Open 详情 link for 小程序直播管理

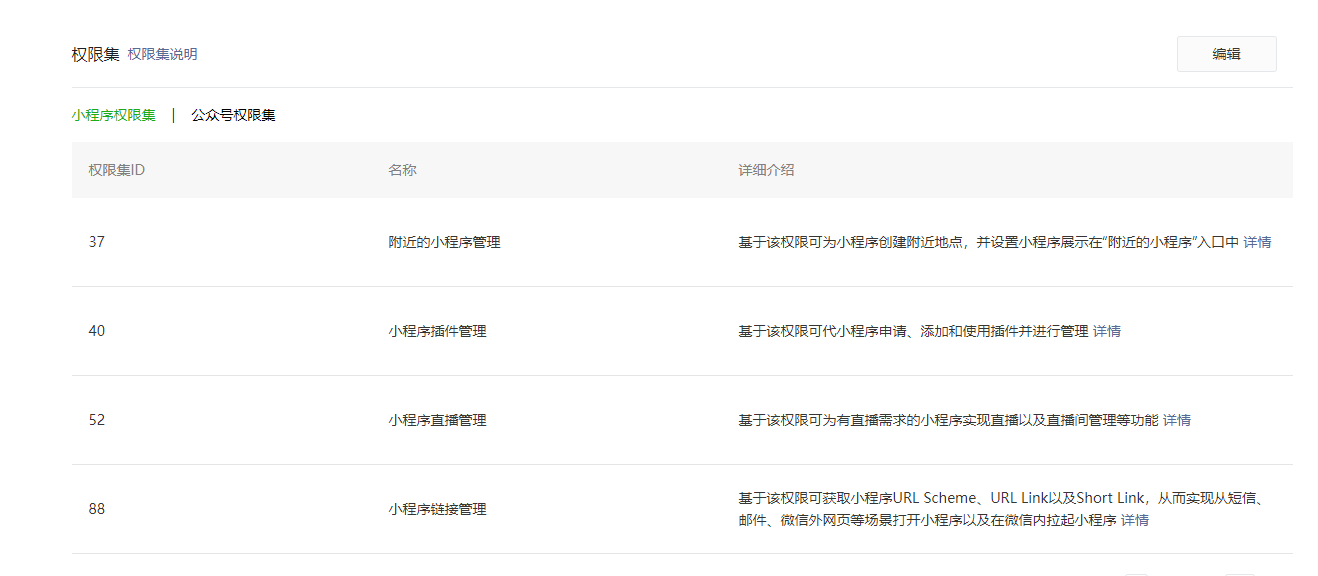click(1177, 420)
